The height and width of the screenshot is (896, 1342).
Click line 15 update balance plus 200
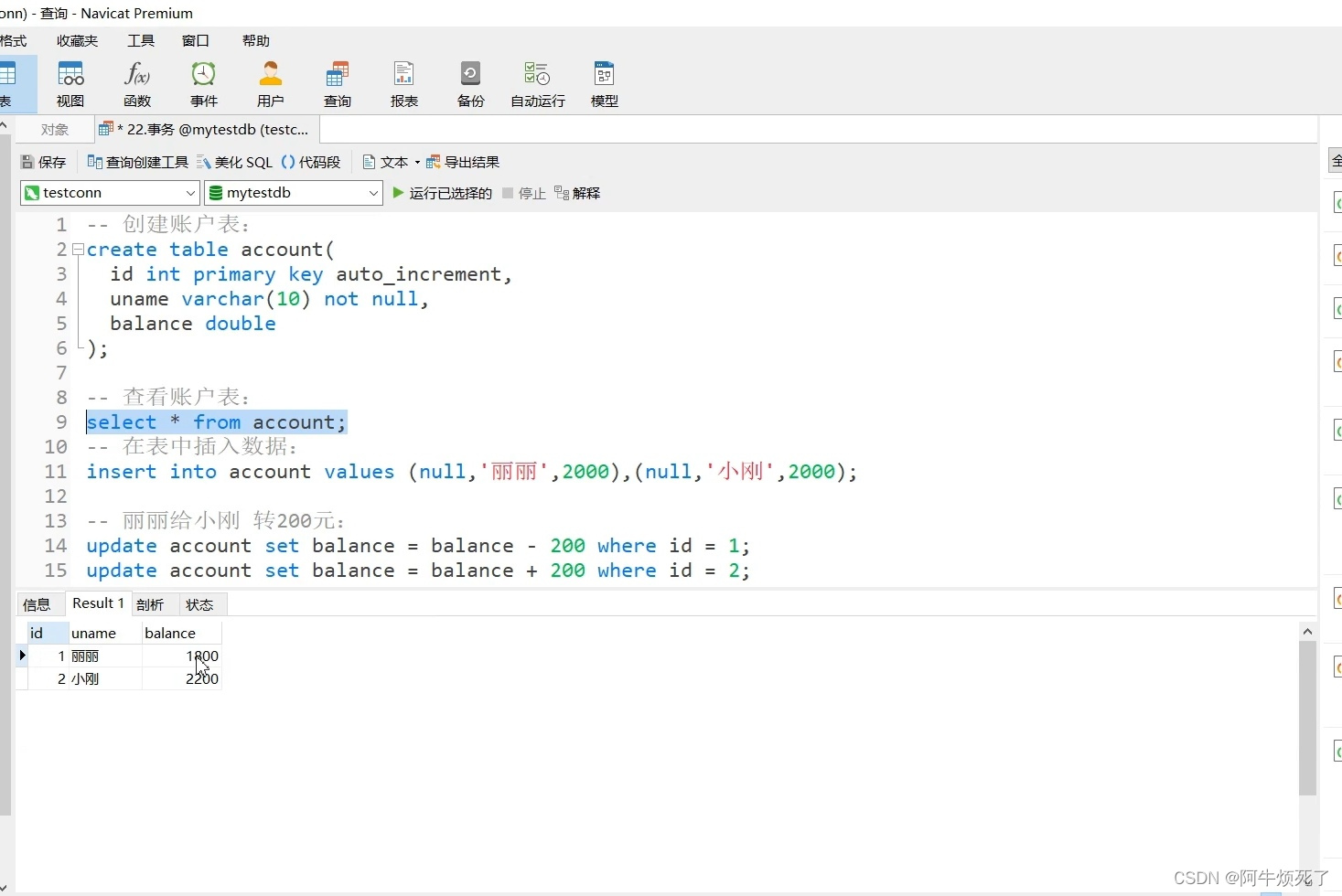pos(418,571)
